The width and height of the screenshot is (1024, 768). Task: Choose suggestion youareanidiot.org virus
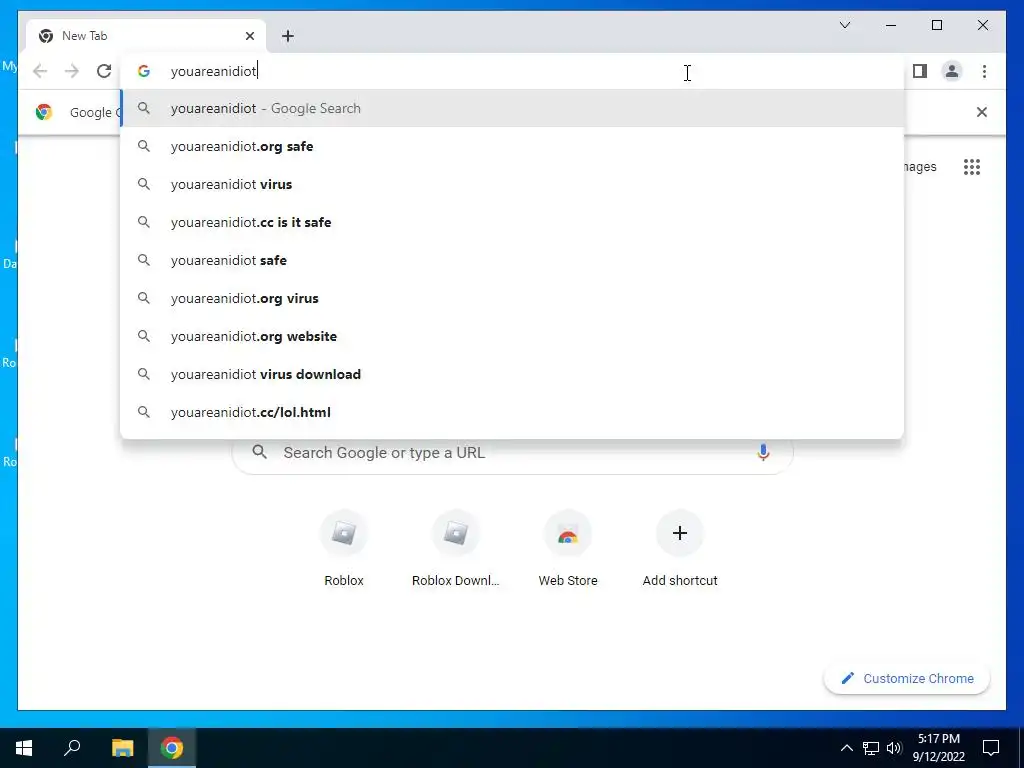click(x=512, y=298)
